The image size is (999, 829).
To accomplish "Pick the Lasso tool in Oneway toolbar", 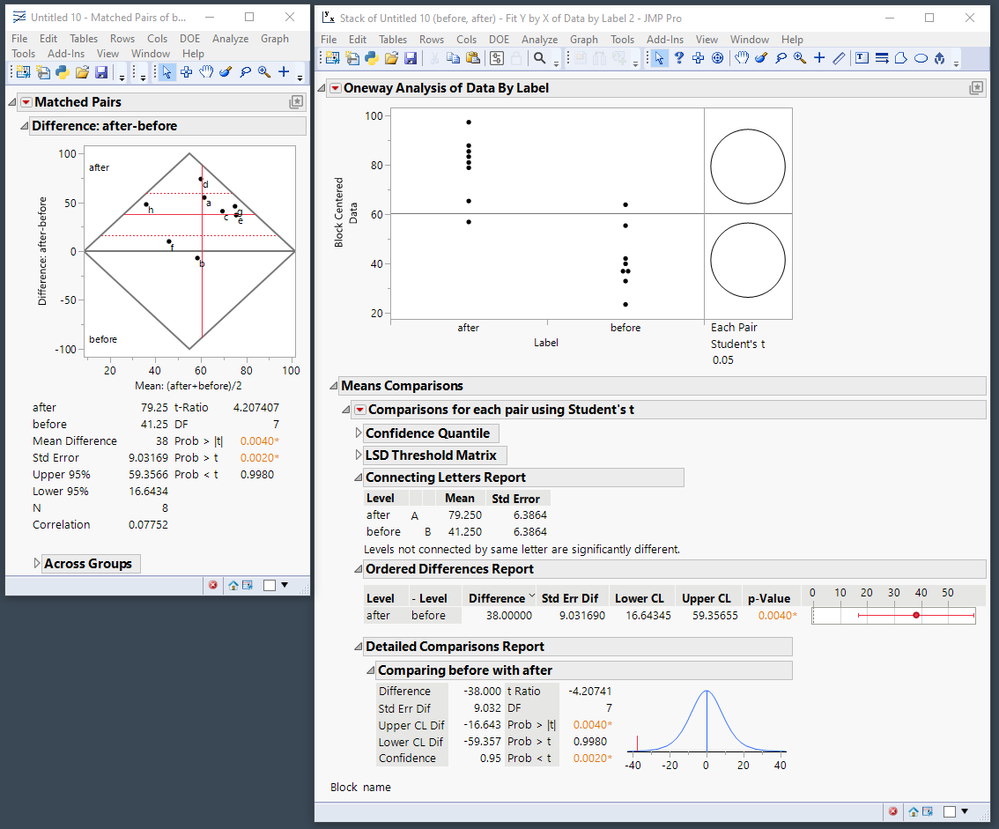I will pos(781,58).
